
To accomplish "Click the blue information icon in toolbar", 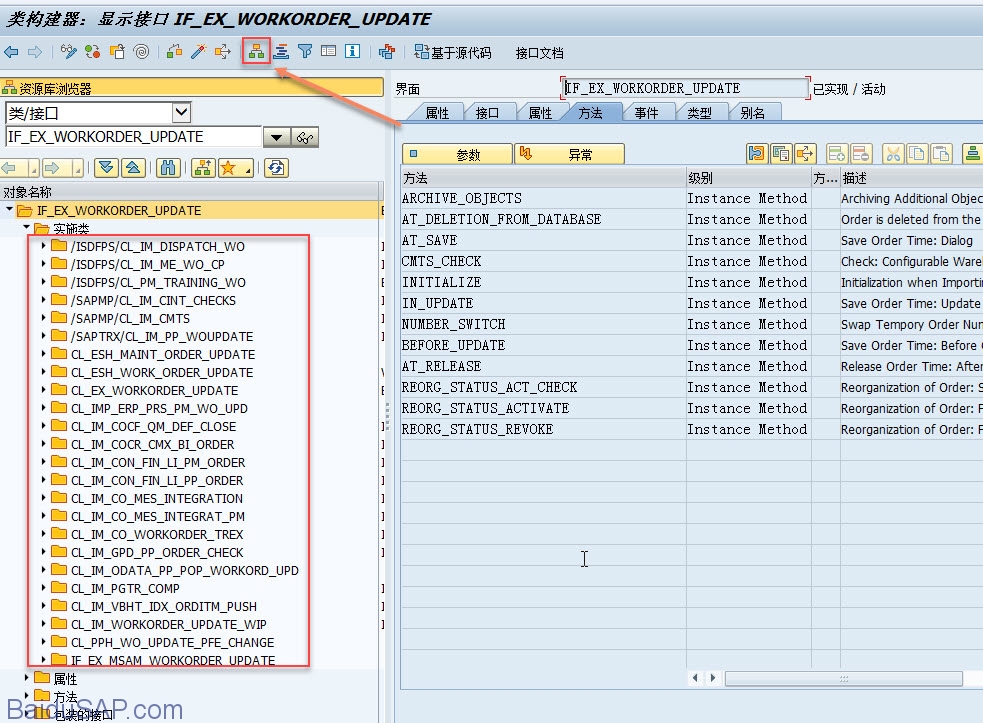I will 352,52.
